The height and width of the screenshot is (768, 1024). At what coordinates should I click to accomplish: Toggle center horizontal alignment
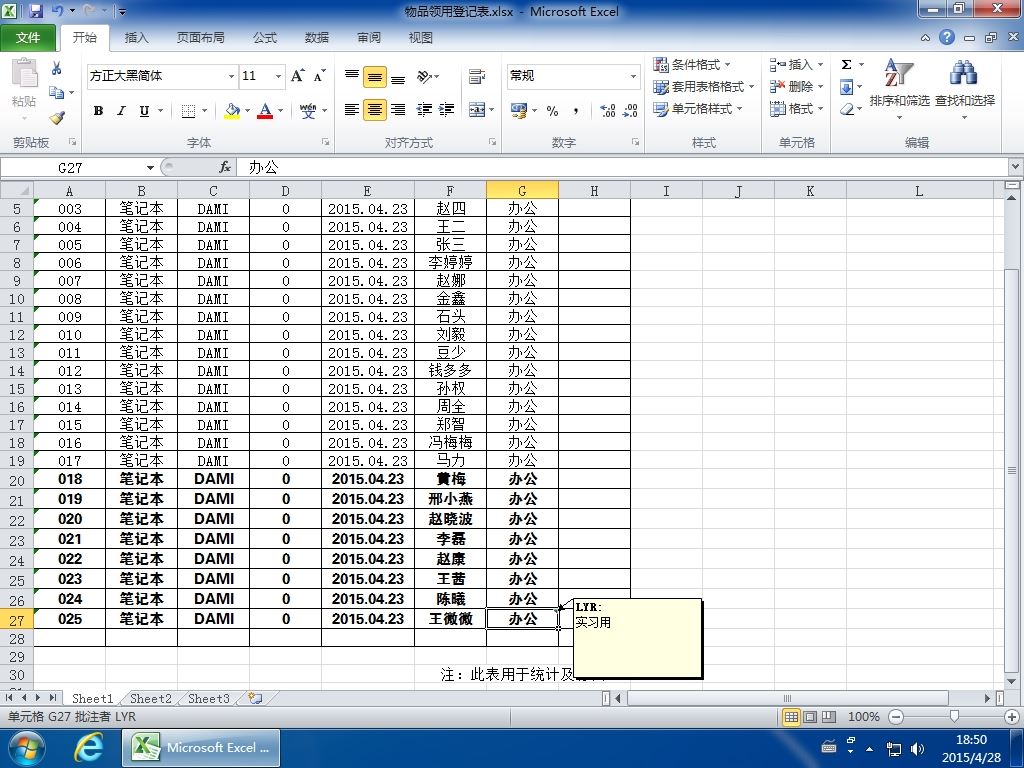(x=374, y=110)
